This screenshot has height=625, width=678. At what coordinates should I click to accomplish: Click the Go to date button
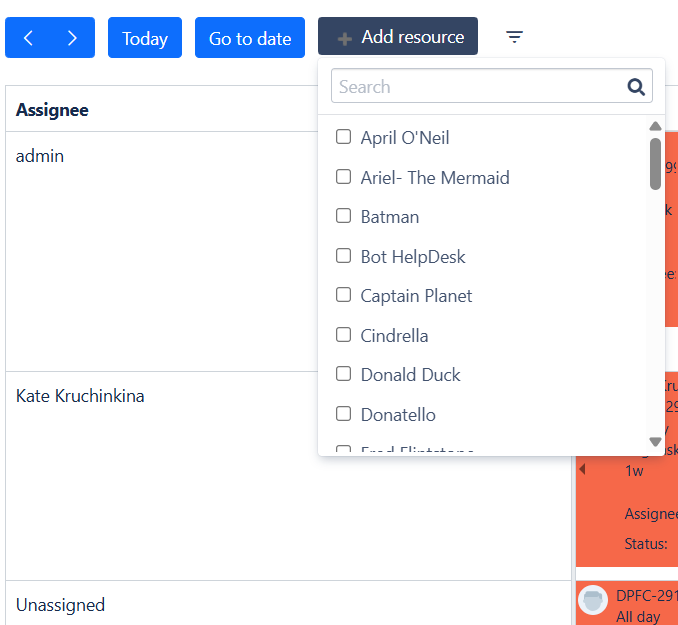pyautogui.click(x=250, y=38)
